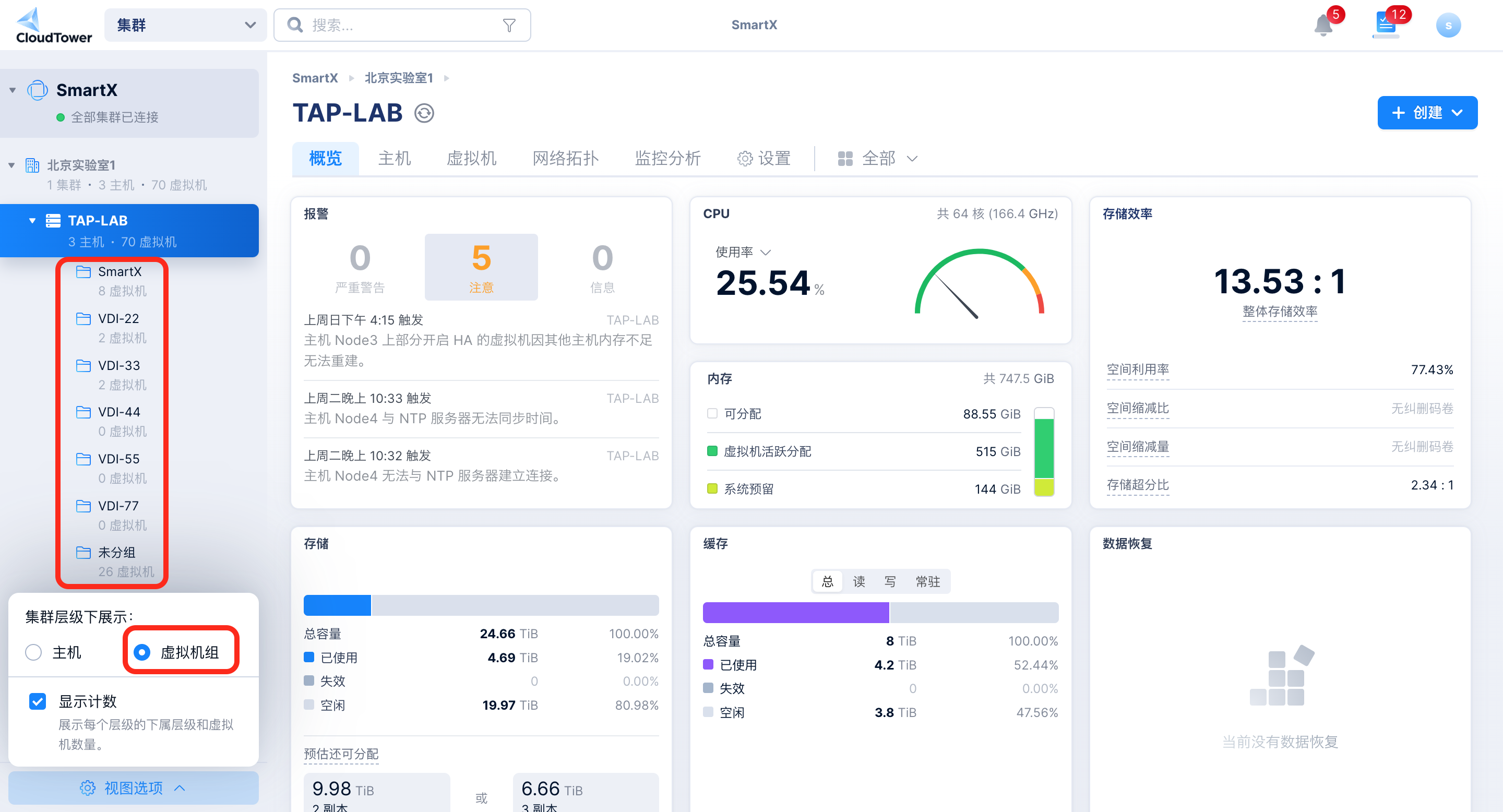
Task: Toggle the 可分配 memory legend checkbox
Action: tap(712, 414)
